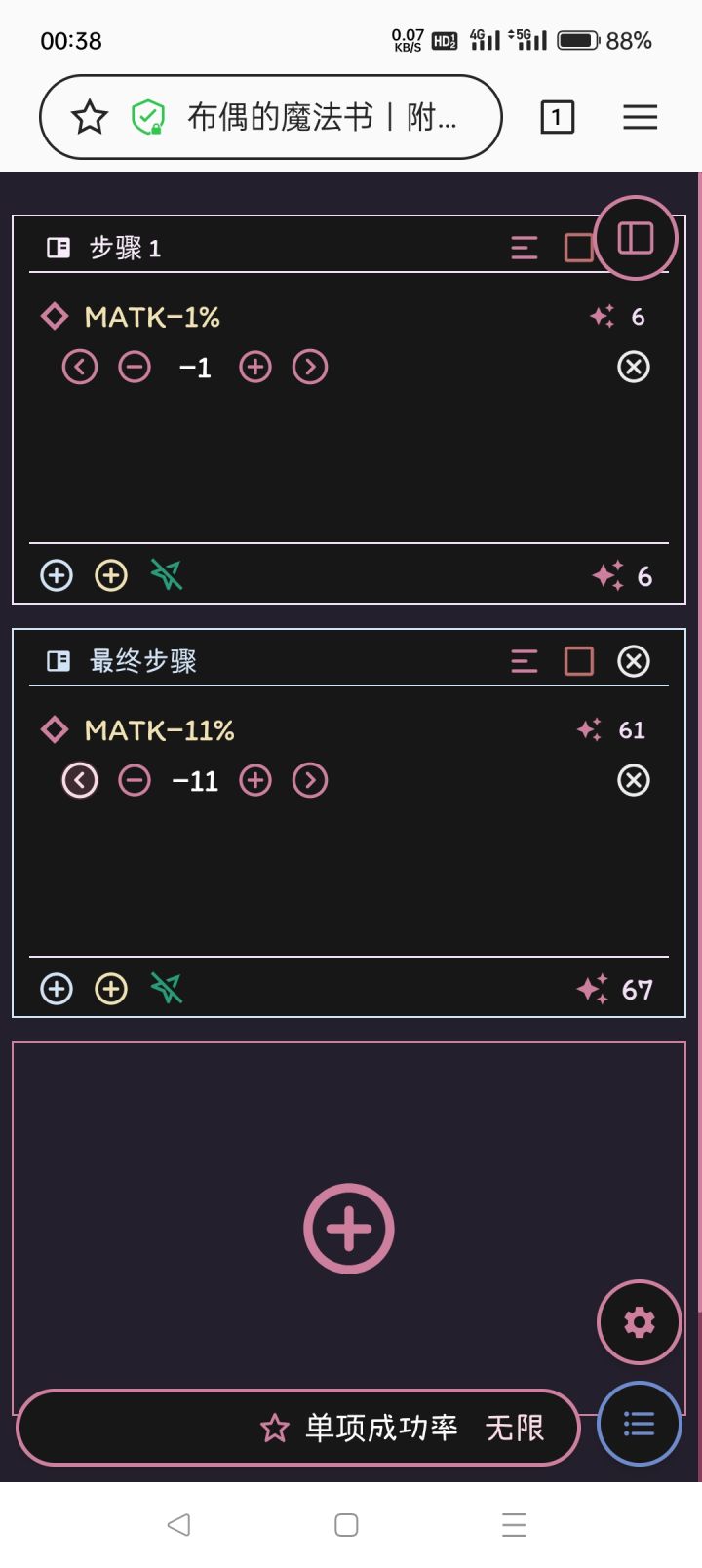Image resolution: width=702 pixels, height=1568 pixels.
Task: Delete the MATK-11% stat row
Action: 634,780
